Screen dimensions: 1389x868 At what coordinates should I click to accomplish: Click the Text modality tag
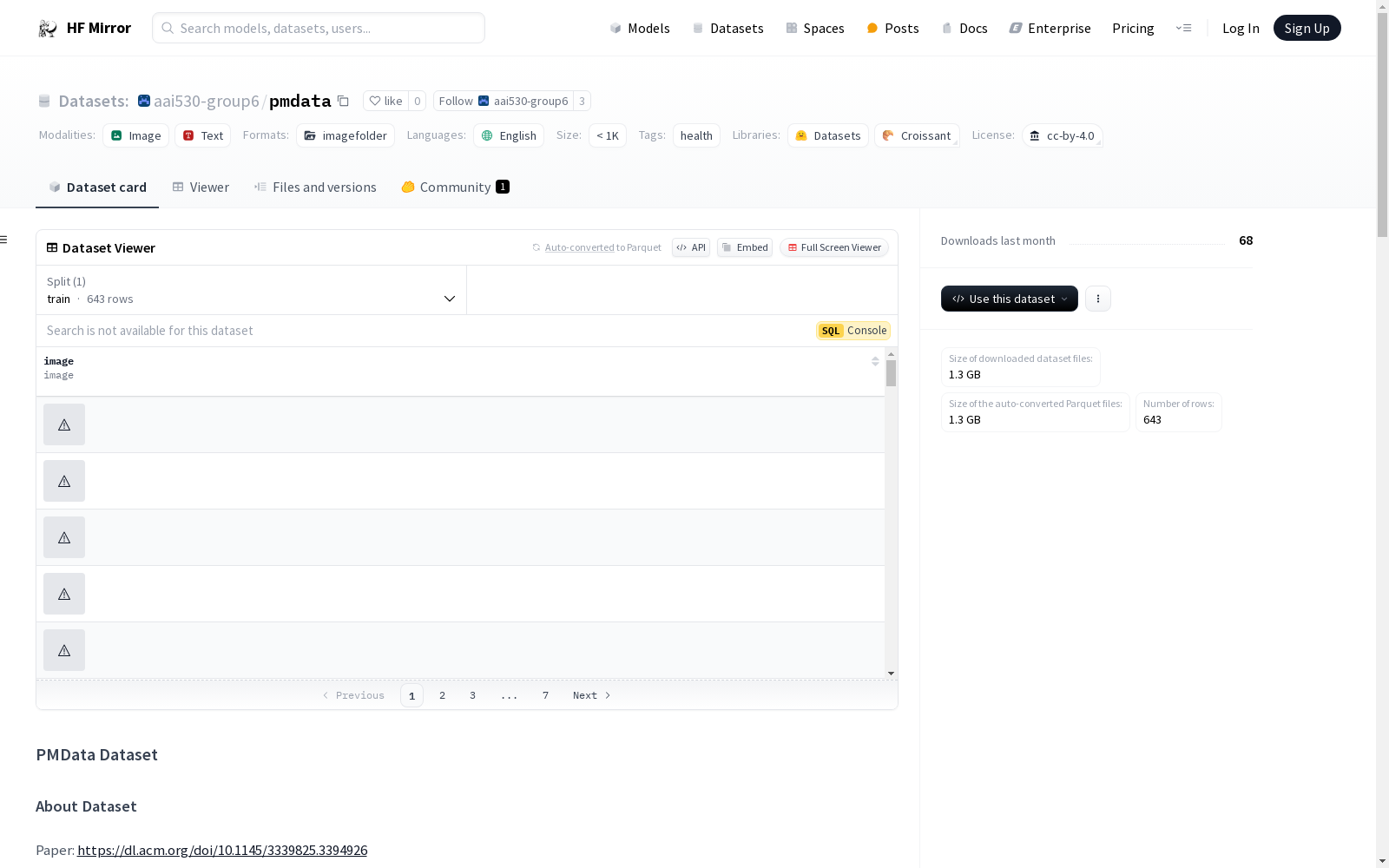202,135
